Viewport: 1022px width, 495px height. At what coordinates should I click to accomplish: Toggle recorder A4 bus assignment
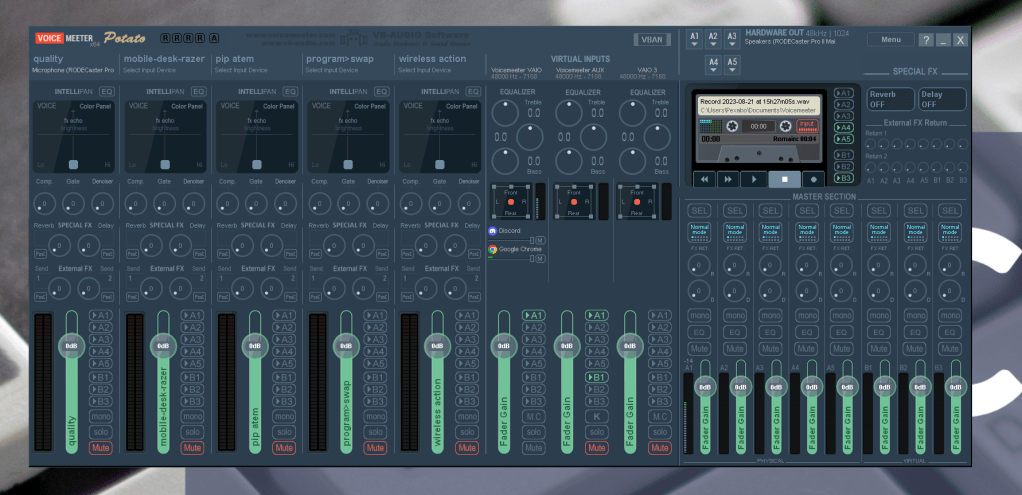844,128
